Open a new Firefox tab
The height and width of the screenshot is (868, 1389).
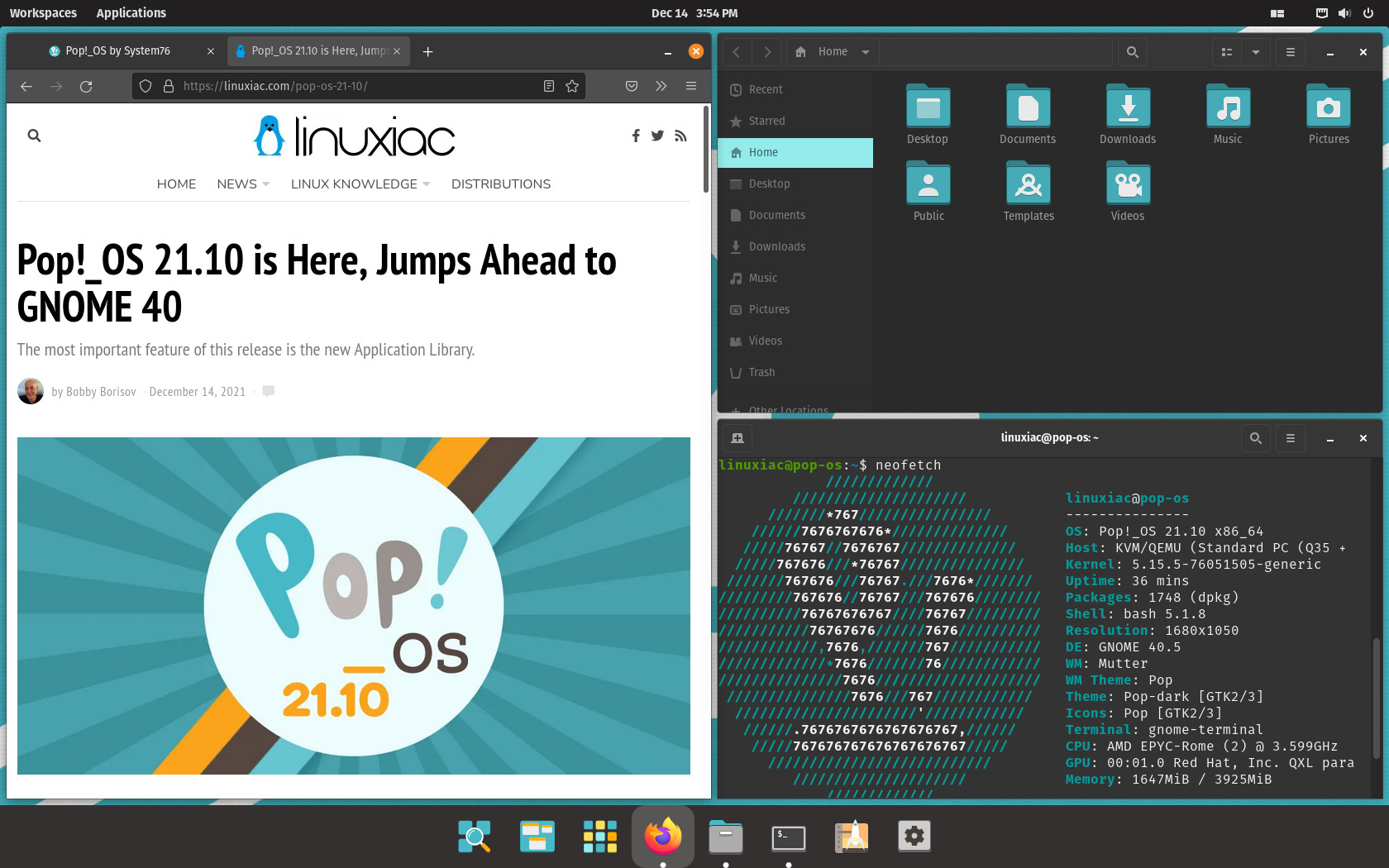(427, 51)
